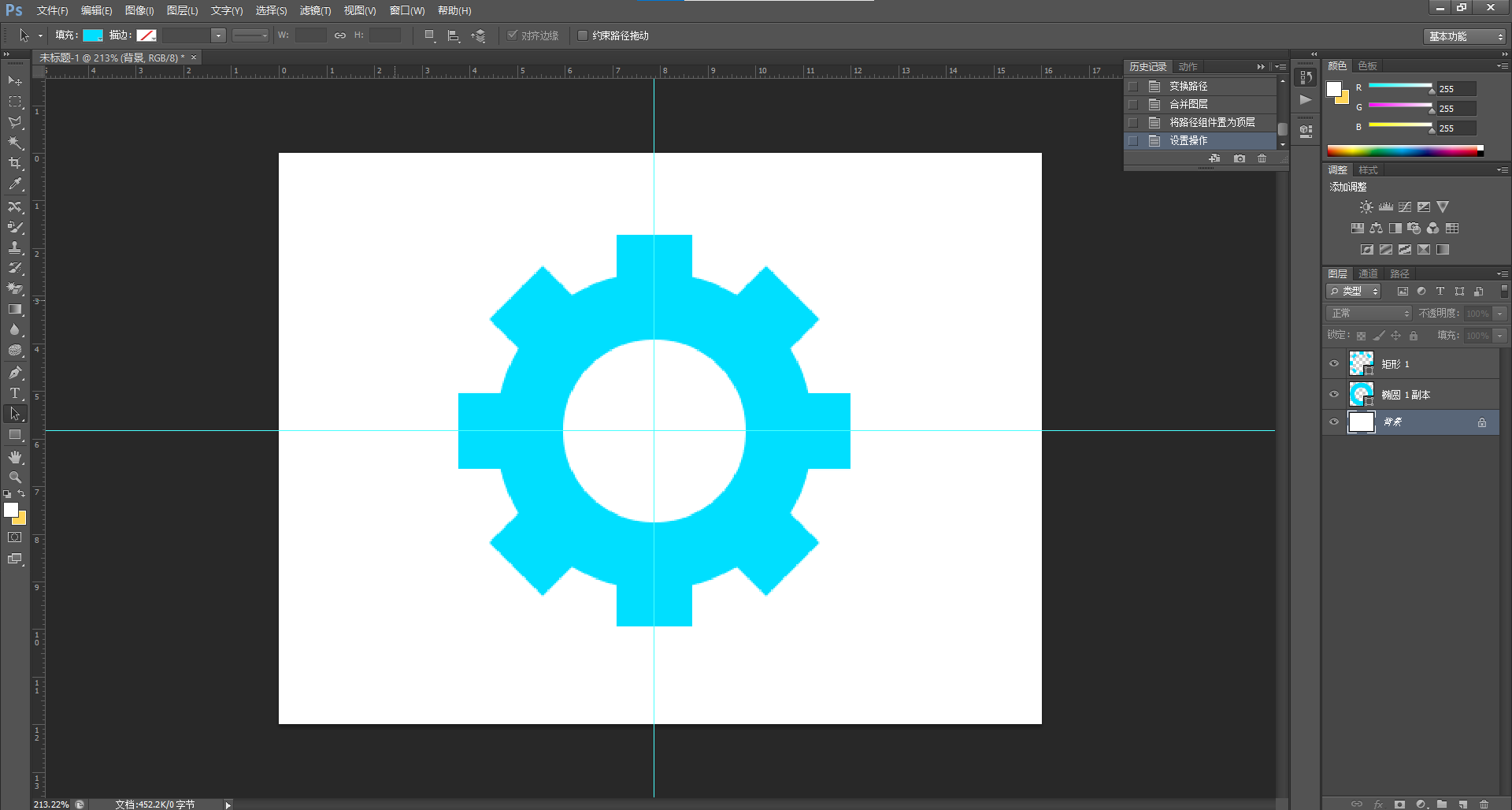Delete layer trash icon in Layers panel
Screen dimensions: 1512x810
coord(1484,804)
